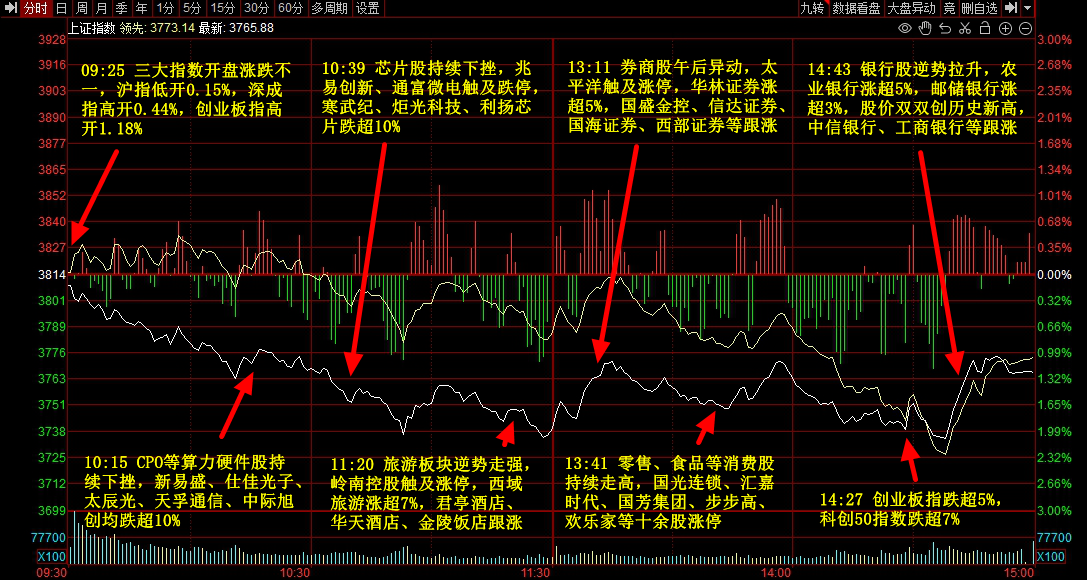Click the undo arrow icon
This screenshot has width=1087, height=580.
945,28
